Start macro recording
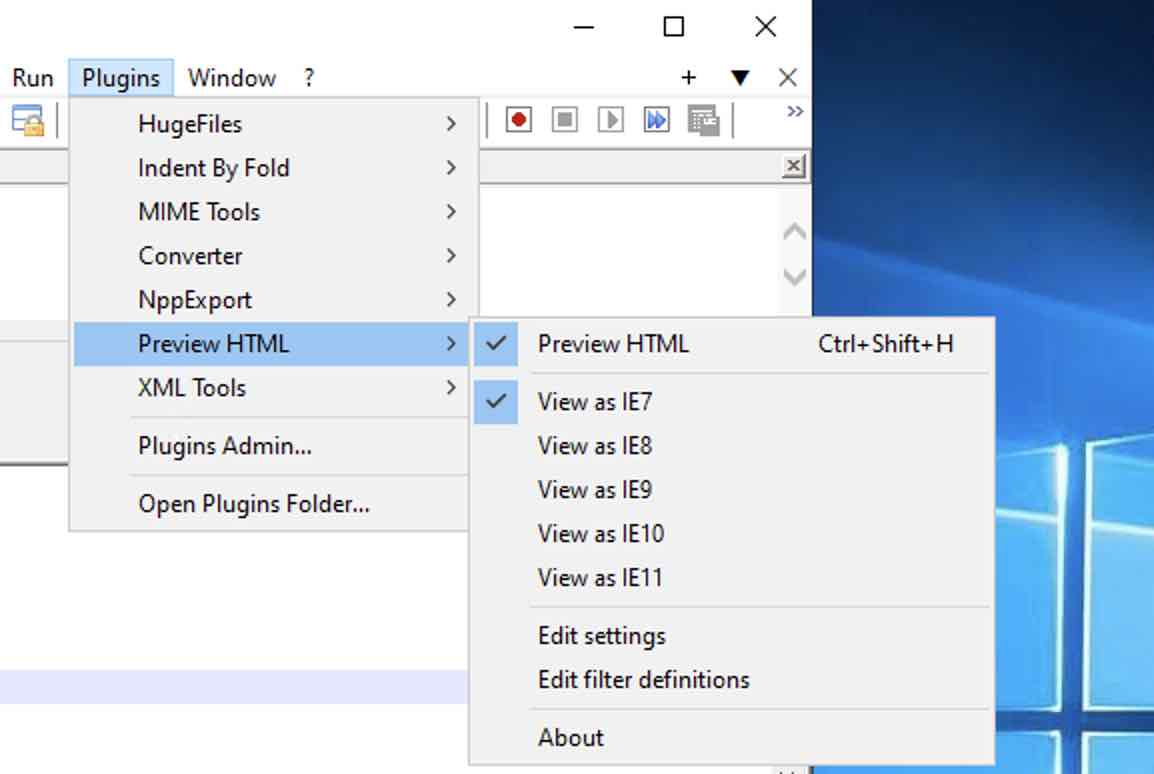Viewport: 1154px width, 774px height. [x=518, y=119]
